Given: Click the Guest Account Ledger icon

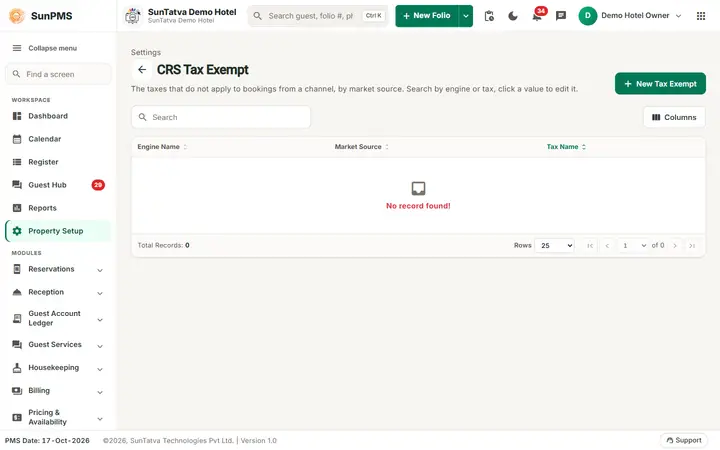Looking at the screenshot, I should pos(17,319).
